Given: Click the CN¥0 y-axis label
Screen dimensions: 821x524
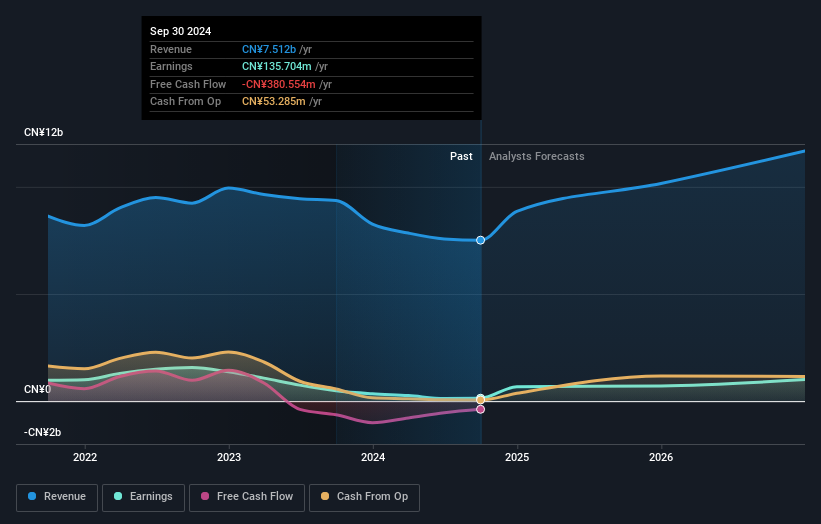Looking at the screenshot, I should click(x=37, y=389).
